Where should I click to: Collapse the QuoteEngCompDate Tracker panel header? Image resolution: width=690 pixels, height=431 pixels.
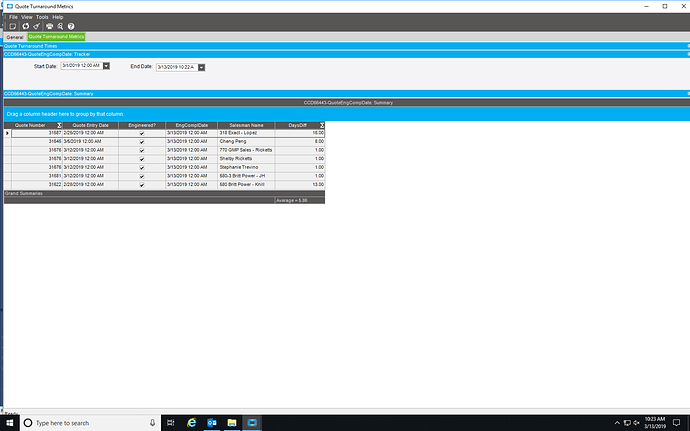347,54
